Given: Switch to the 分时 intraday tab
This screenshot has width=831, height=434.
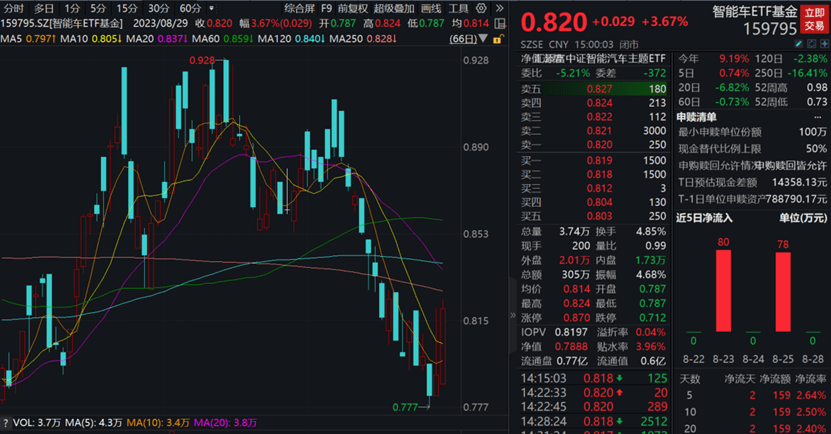Looking at the screenshot, I should (14, 8).
